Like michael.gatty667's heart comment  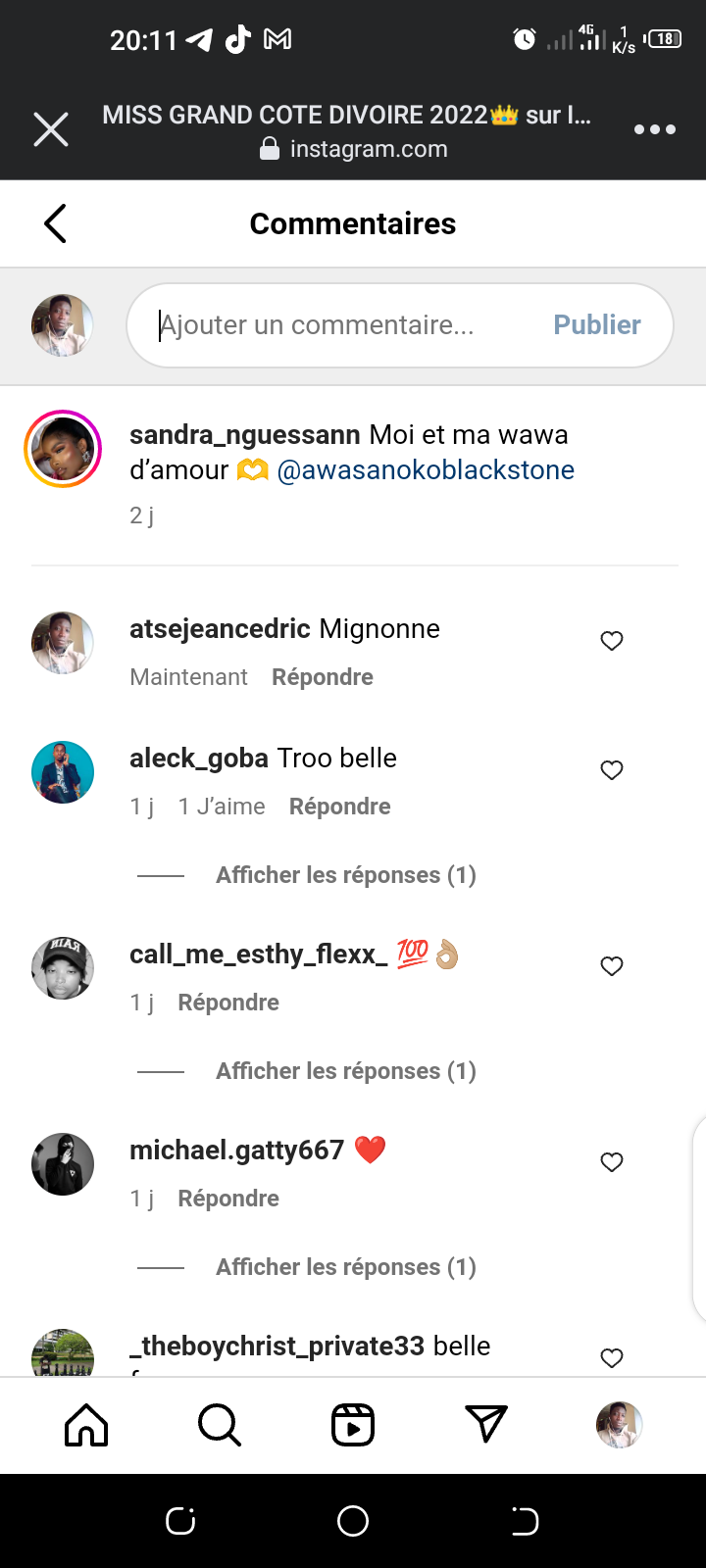click(x=612, y=1162)
